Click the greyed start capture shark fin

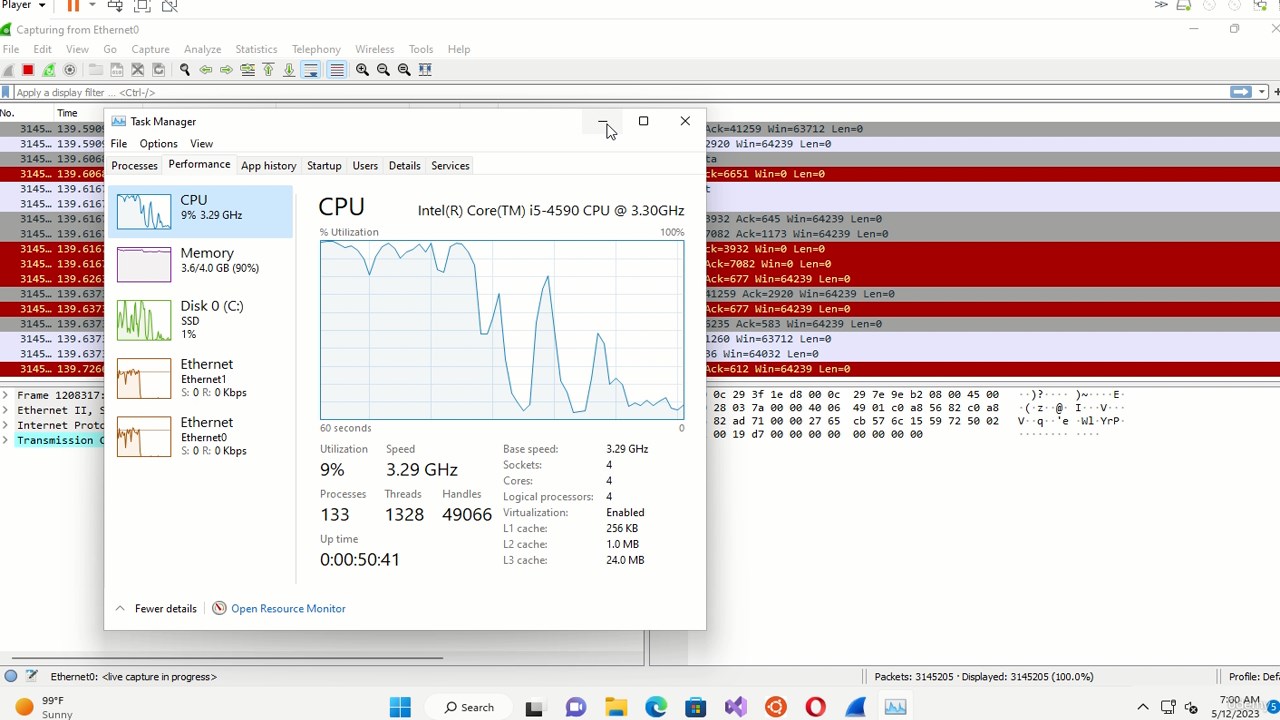pos(8,70)
